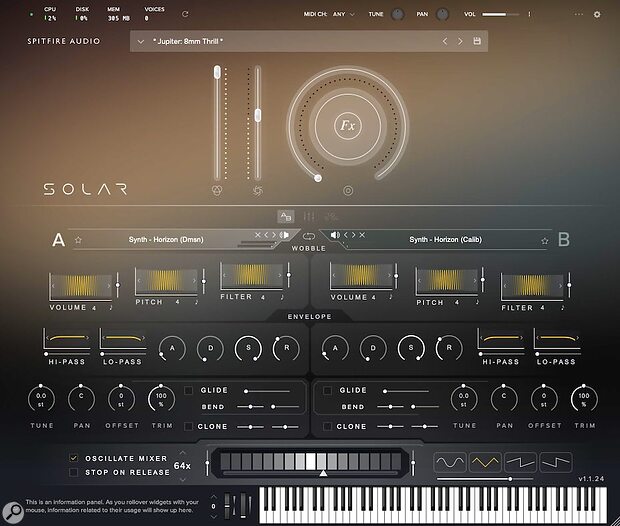Viewport: 620px width, 526px height.
Task: Click the sound A TUNE knob
Action: (41, 399)
